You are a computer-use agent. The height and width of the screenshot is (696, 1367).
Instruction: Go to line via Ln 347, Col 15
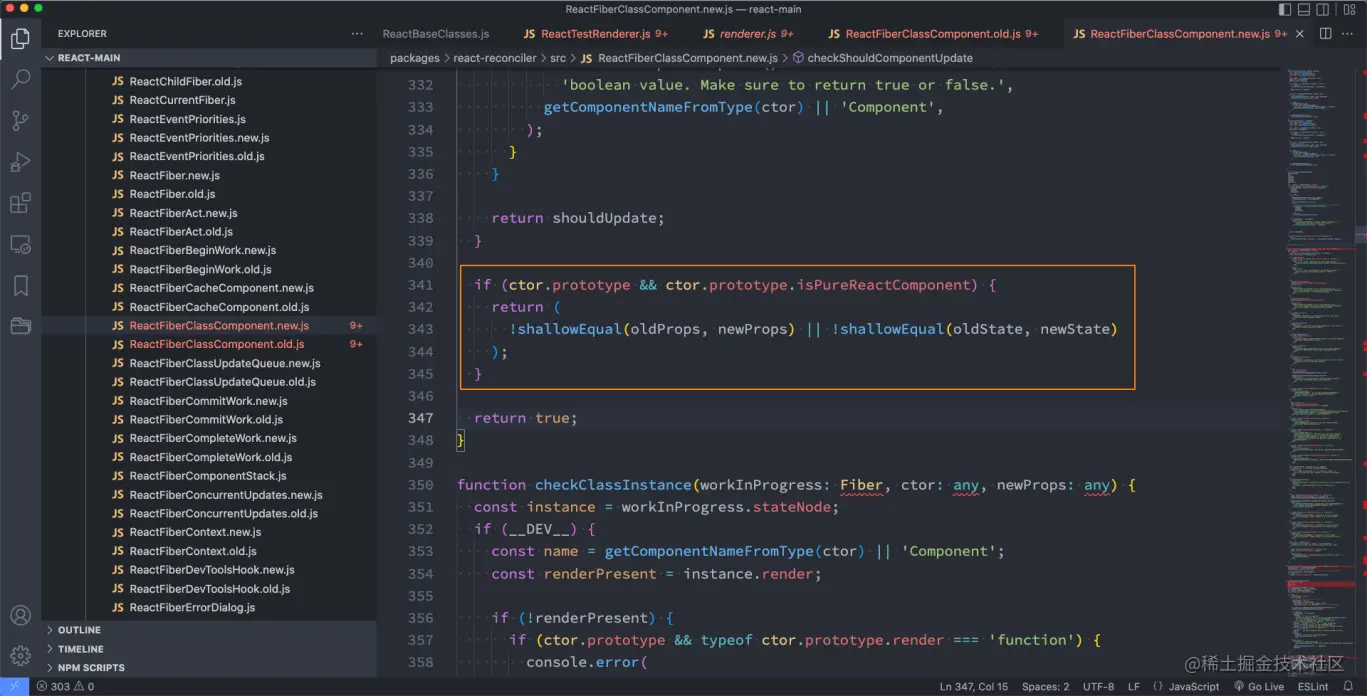click(x=973, y=687)
